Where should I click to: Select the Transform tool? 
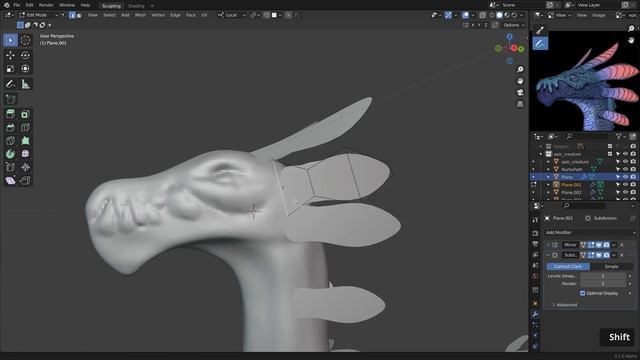25,69
